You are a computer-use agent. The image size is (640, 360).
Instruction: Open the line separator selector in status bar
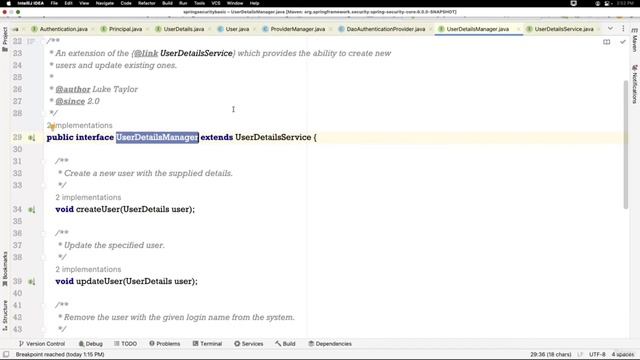coord(580,354)
